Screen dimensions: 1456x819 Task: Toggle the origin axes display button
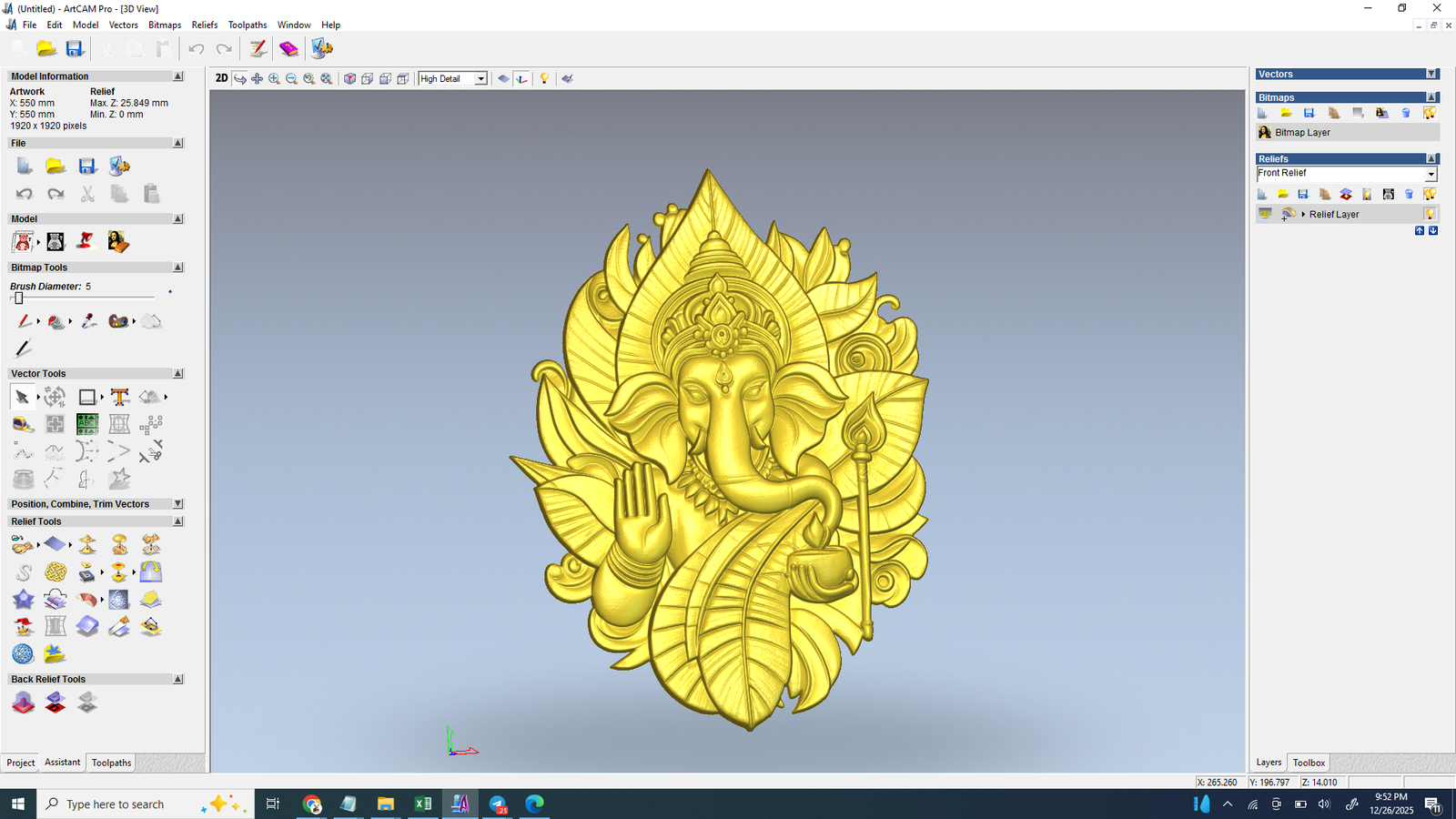point(521,79)
